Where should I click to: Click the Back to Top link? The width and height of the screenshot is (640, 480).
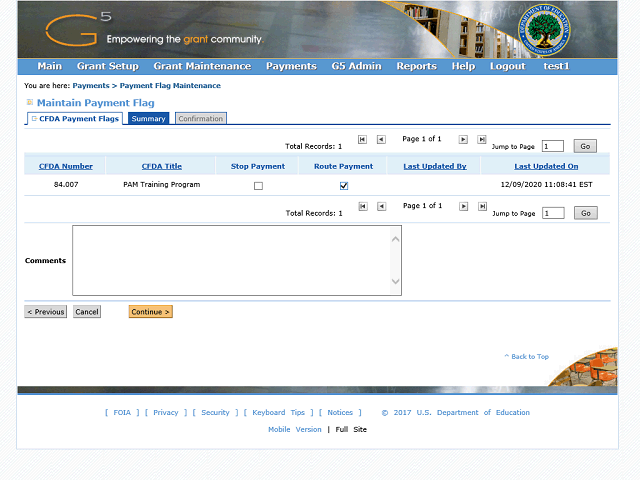point(527,357)
